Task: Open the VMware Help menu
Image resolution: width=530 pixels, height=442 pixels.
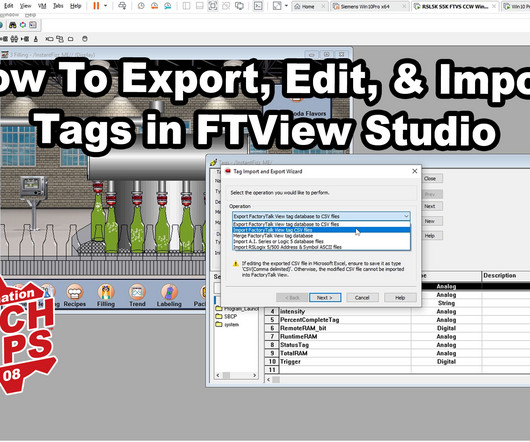Action: click(x=75, y=6)
